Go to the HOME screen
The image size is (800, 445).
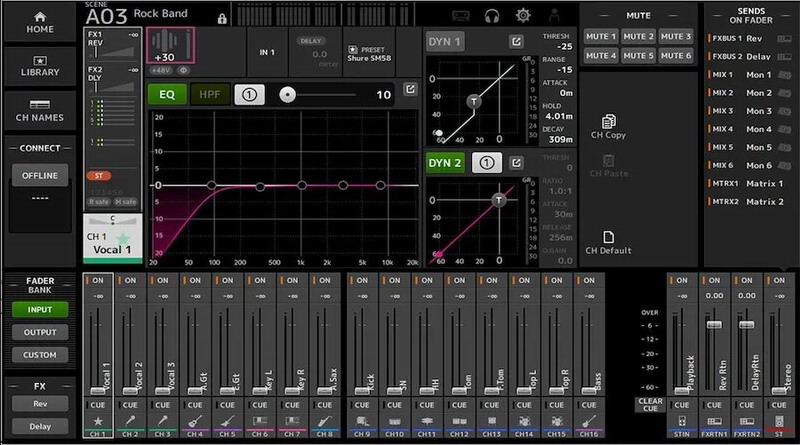click(x=40, y=22)
